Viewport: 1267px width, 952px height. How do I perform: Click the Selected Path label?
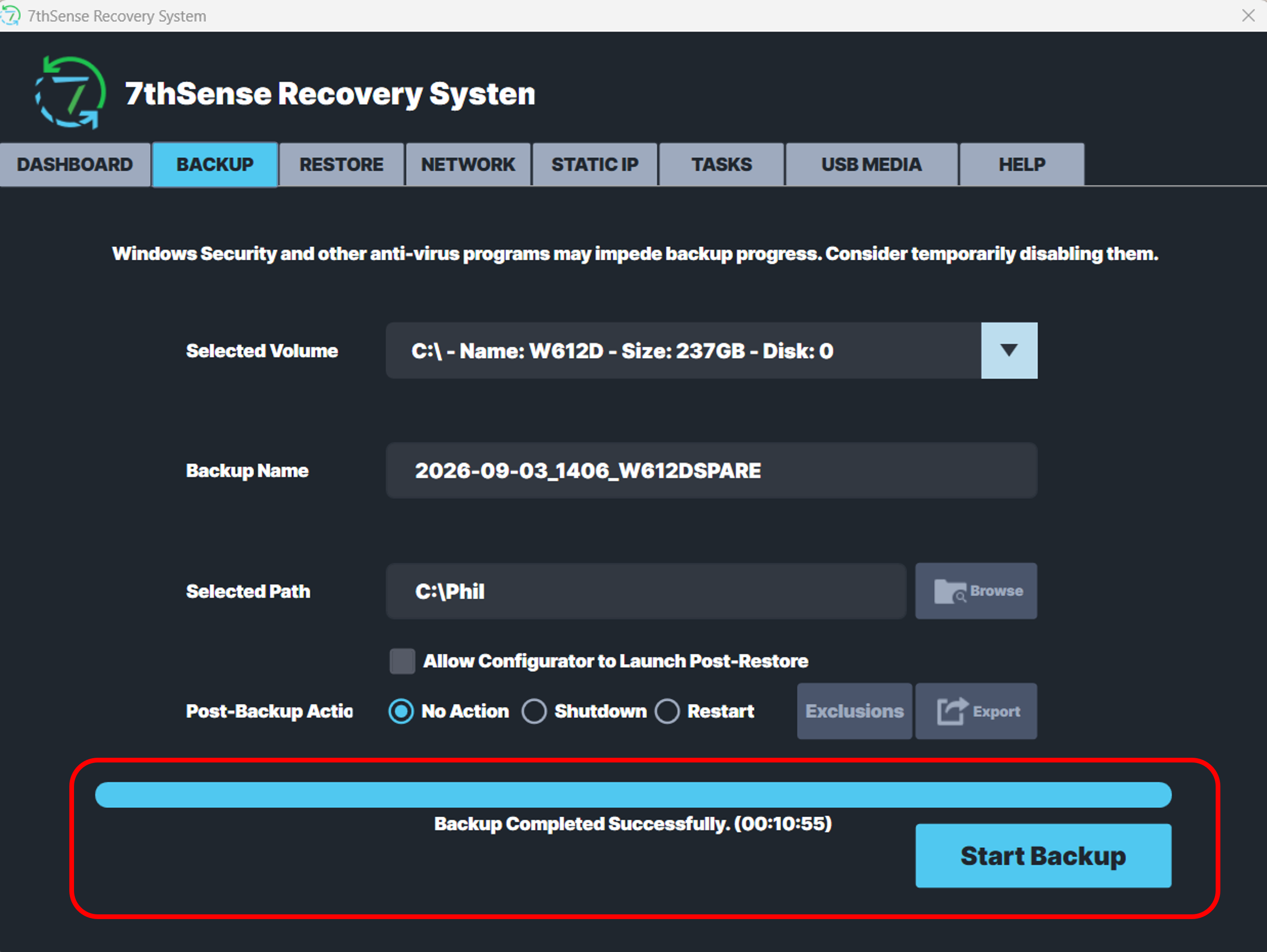coord(248,591)
